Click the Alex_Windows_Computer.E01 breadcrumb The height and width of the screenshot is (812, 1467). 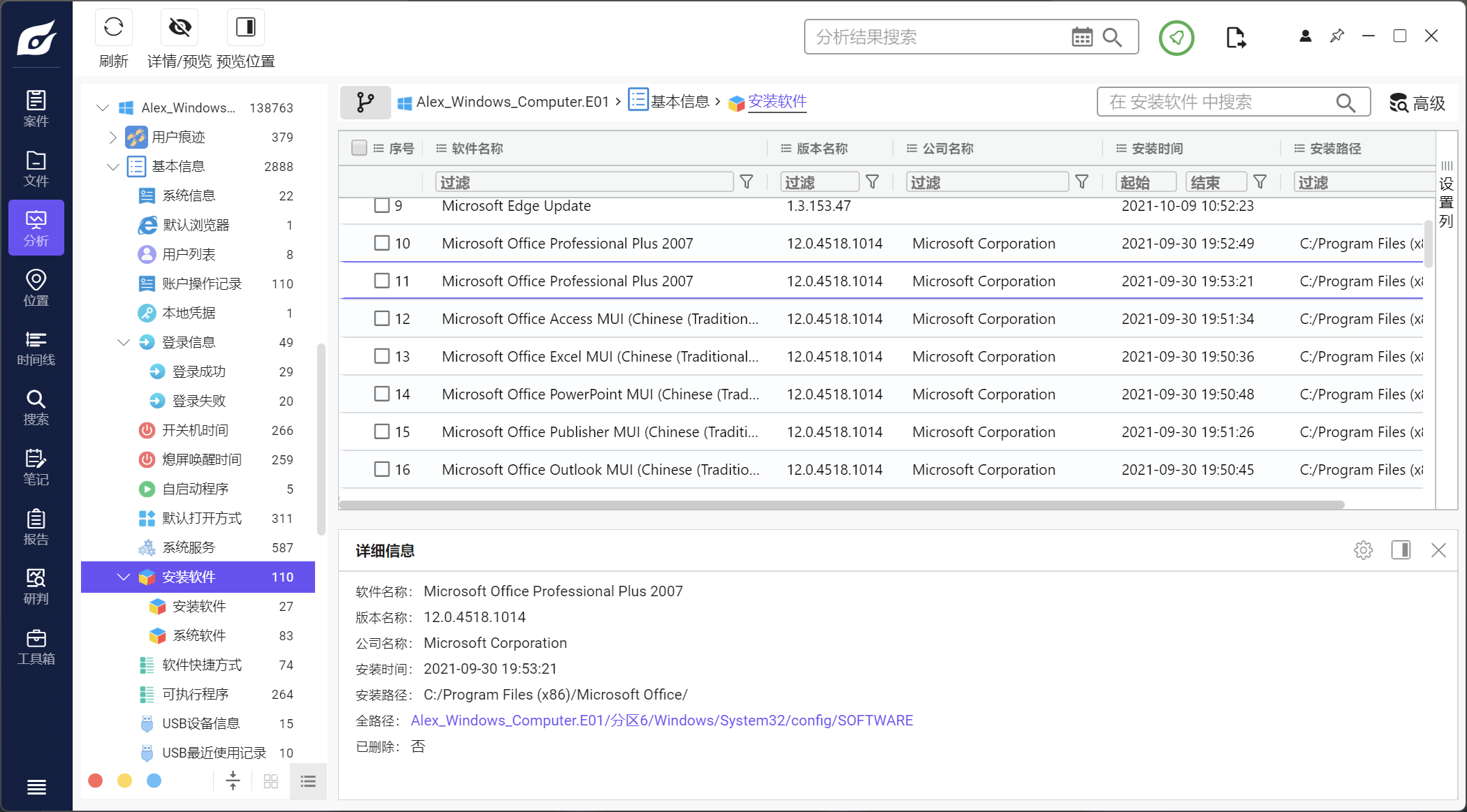[504, 102]
